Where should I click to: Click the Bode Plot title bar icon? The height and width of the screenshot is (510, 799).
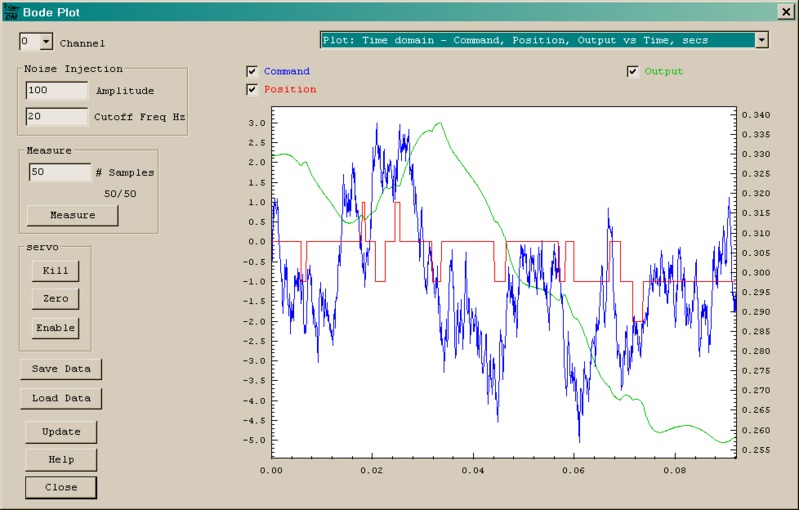10,12
